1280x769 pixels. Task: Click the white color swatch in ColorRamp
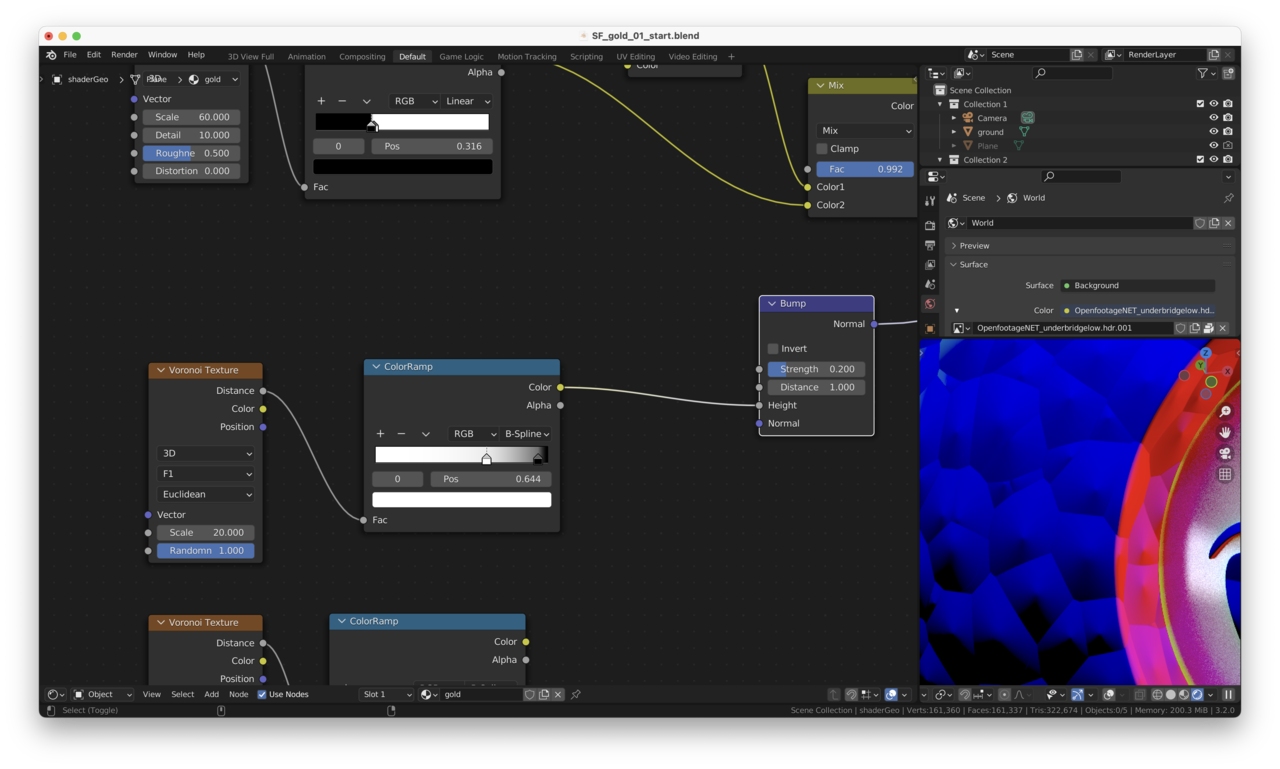(462, 500)
